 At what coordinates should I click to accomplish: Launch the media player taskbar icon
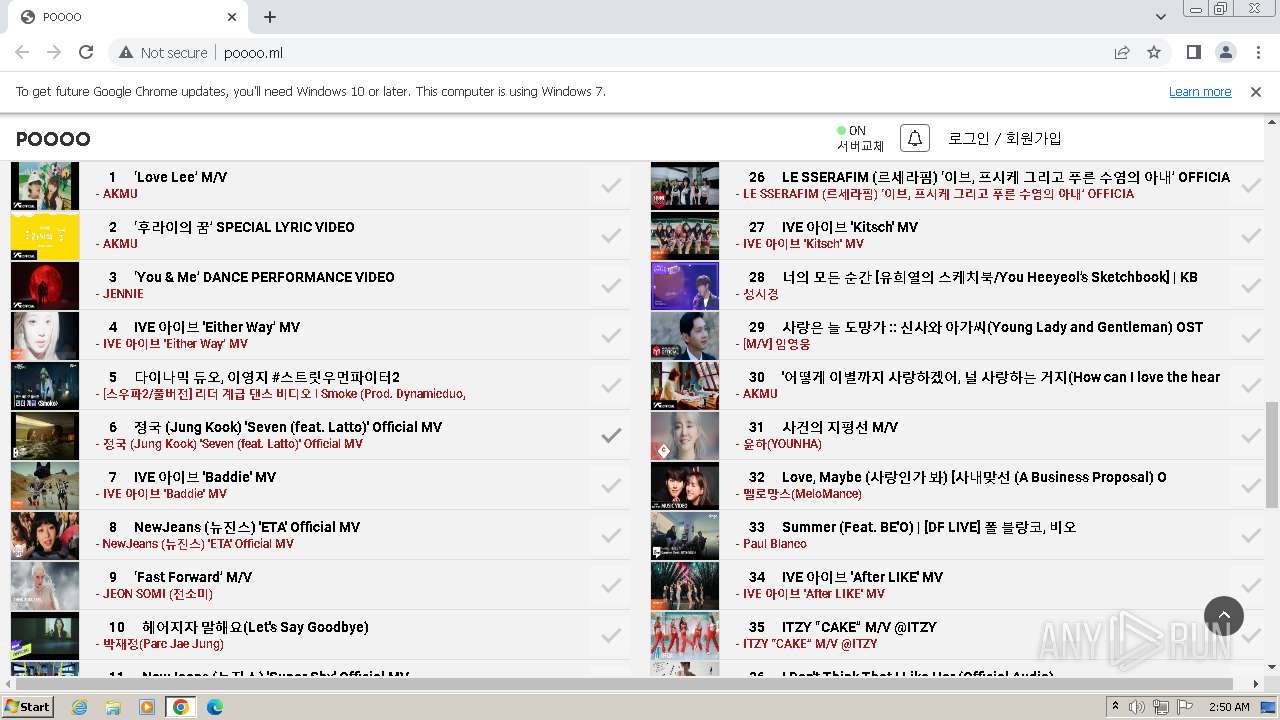click(x=147, y=707)
